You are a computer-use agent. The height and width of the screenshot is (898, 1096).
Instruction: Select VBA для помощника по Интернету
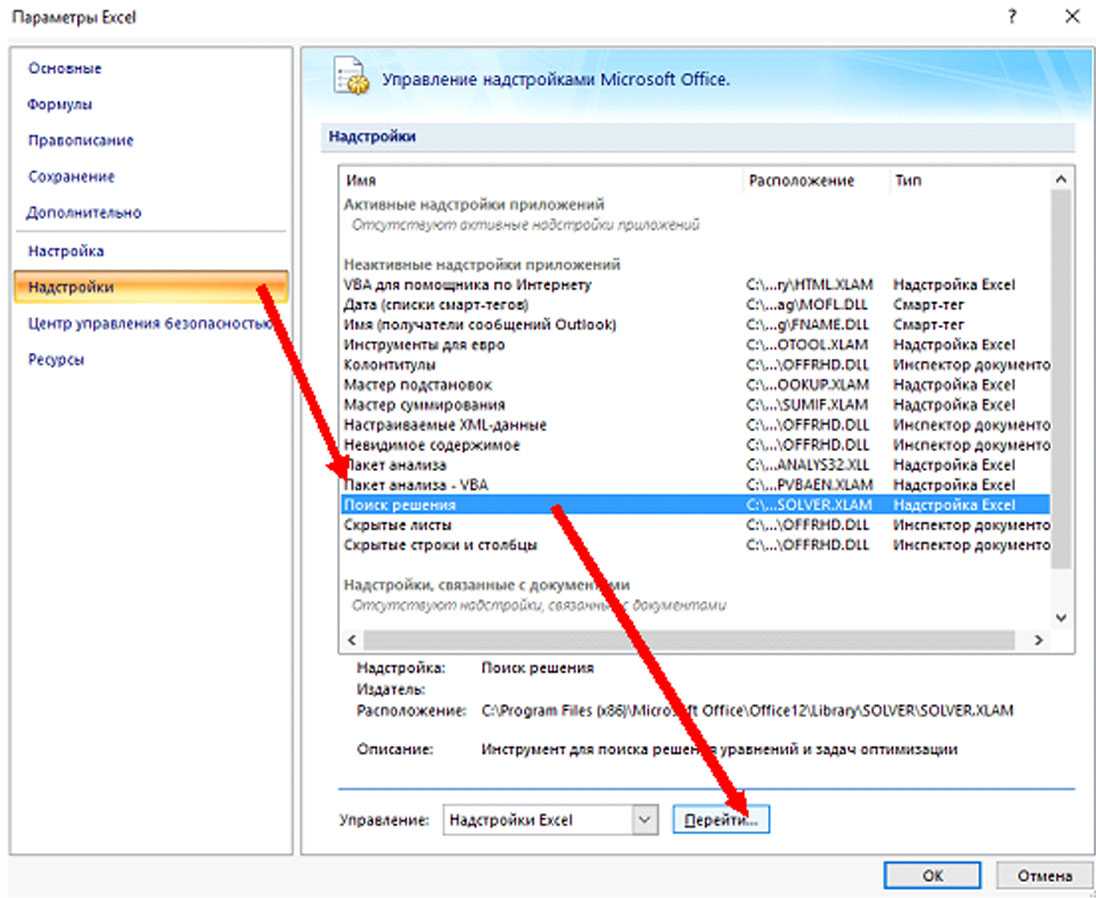click(695, 285)
